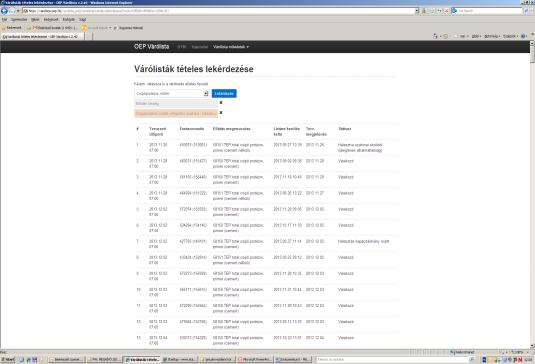The image size is (535, 364).
Task: Click the Státusz column header
Action: coord(344,129)
